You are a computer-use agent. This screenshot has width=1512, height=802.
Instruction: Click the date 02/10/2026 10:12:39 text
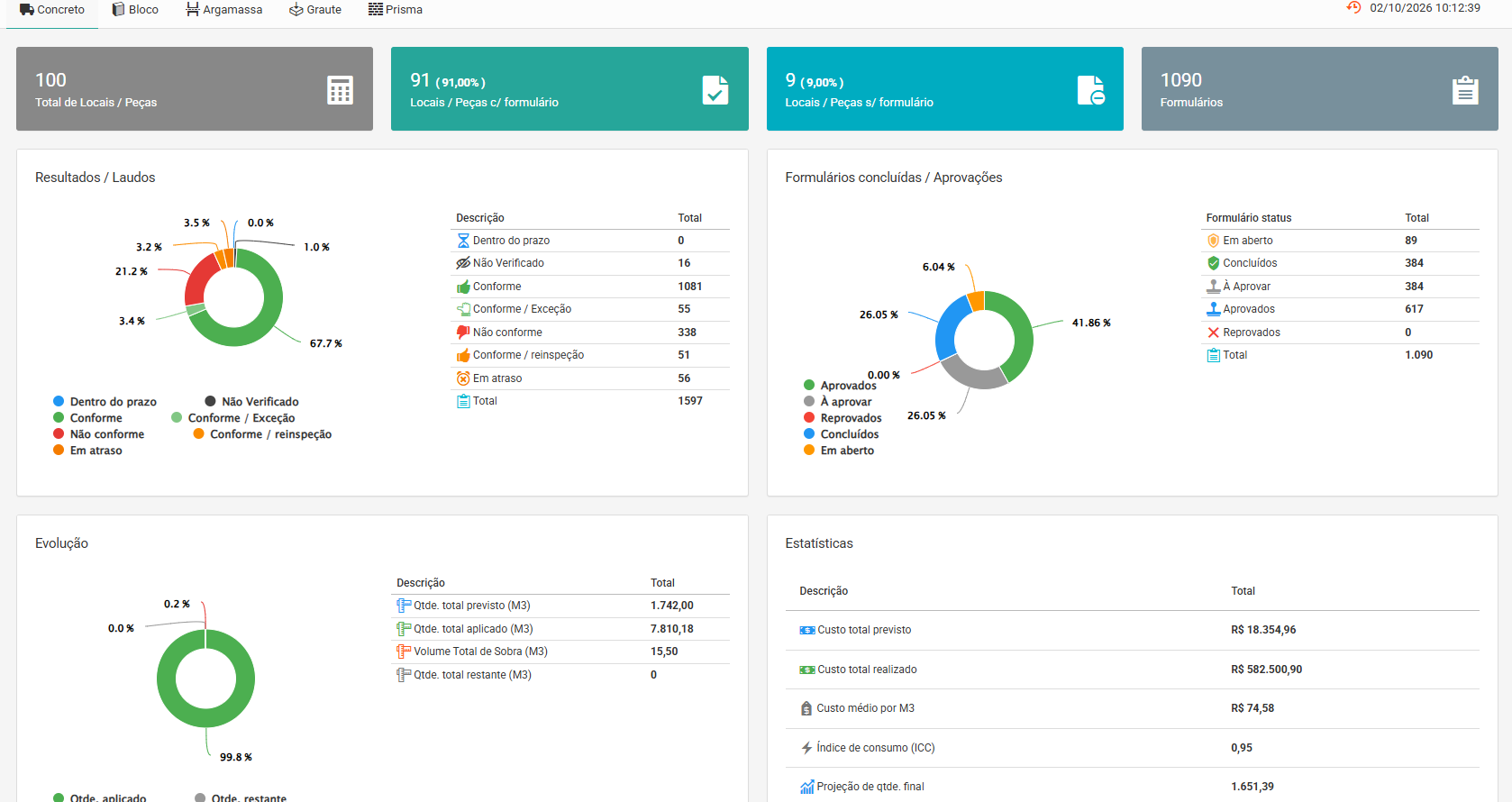(x=1425, y=8)
